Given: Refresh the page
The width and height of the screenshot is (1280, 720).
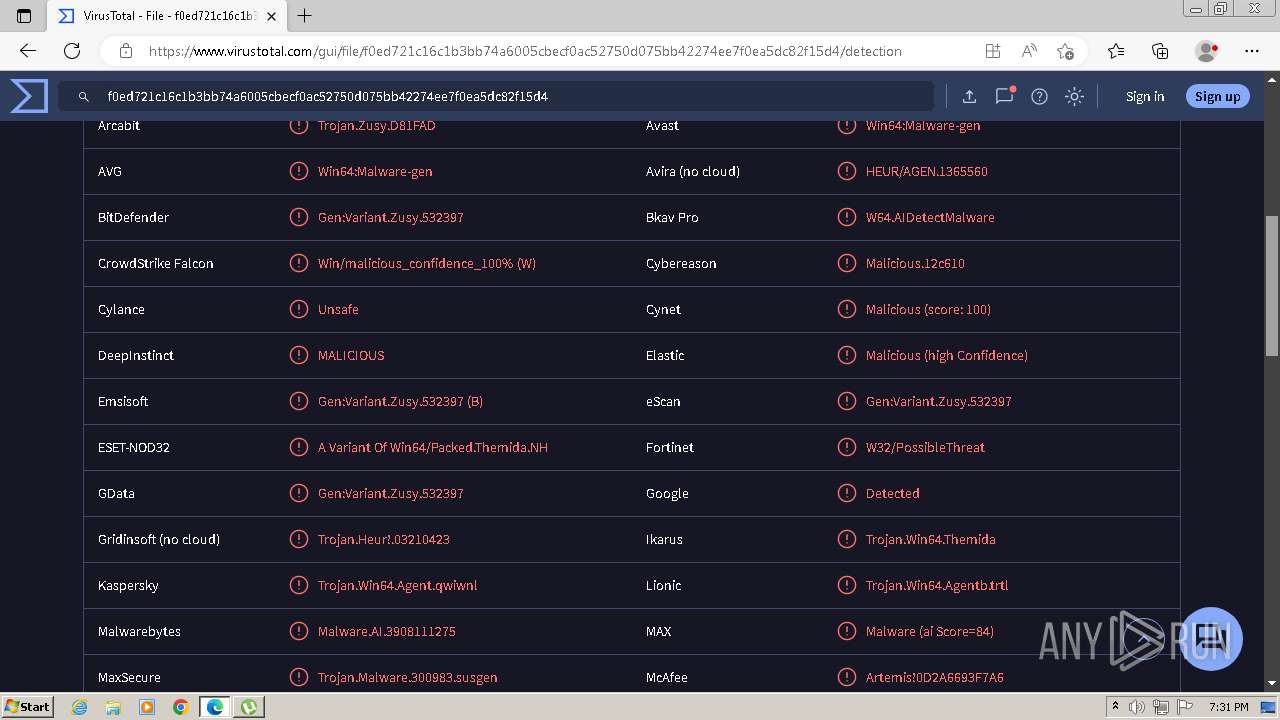Looking at the screenshot, I should pyautogui.click(x=72, y=51).
